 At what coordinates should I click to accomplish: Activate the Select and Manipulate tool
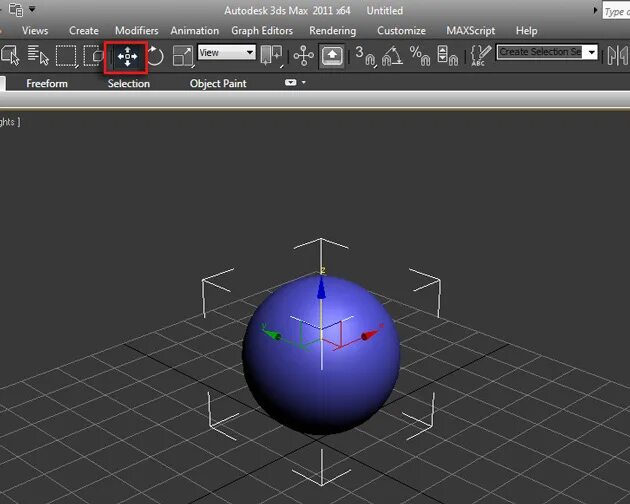click(303, 55)
